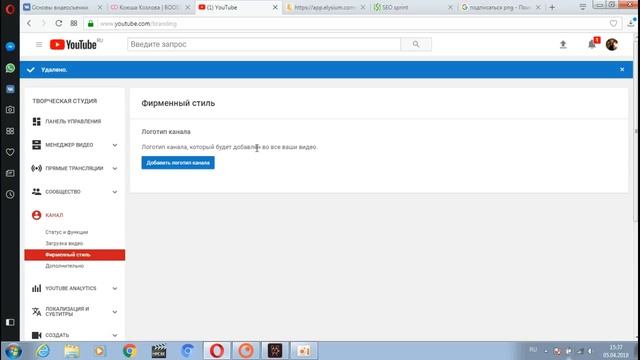The width and height of the screenshot is (640, 360).
Task: Switch to the second browser tab
Action: click(149, 7)
